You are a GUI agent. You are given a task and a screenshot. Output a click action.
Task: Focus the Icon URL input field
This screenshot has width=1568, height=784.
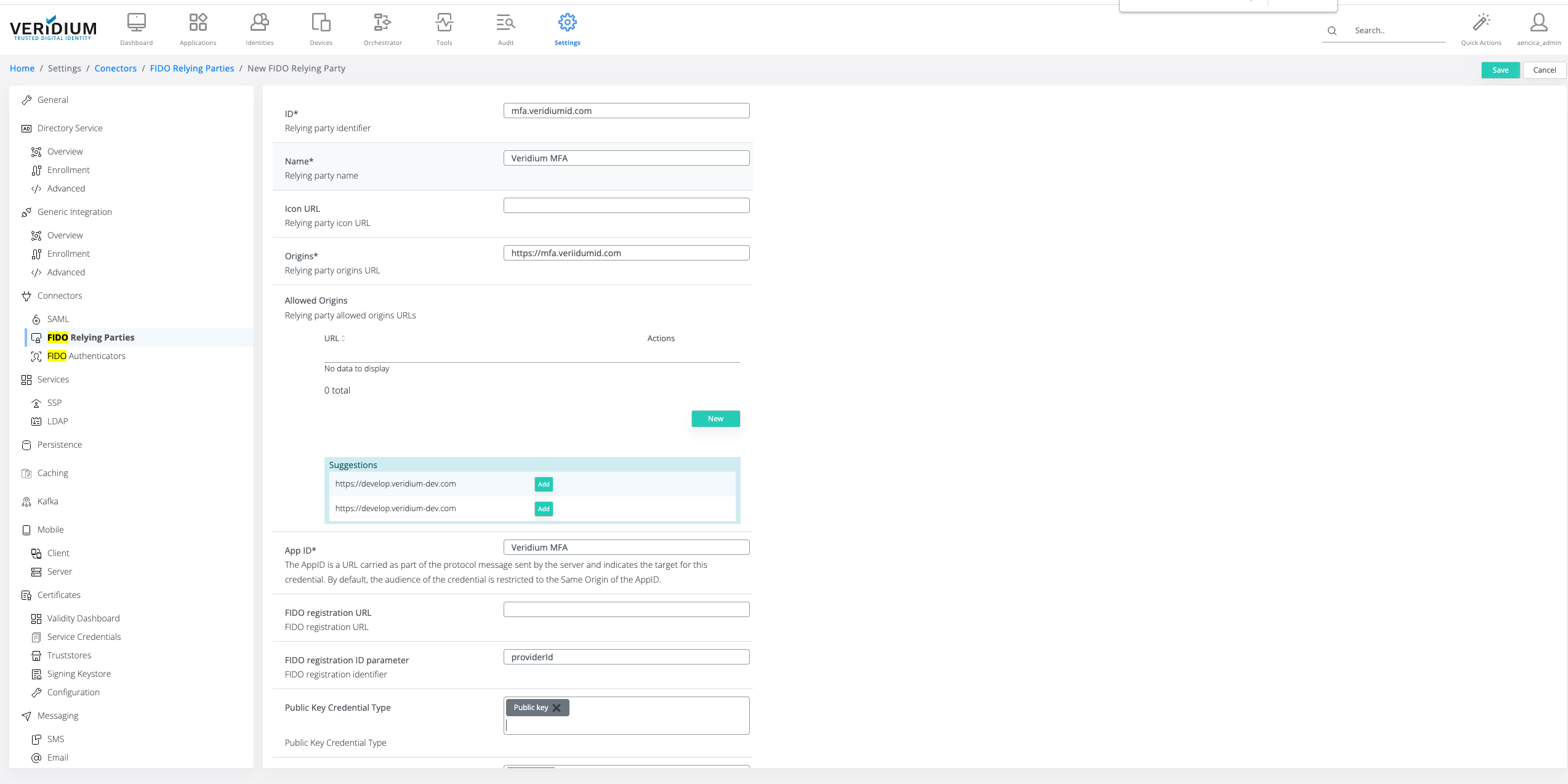click(x=625, y=206)
